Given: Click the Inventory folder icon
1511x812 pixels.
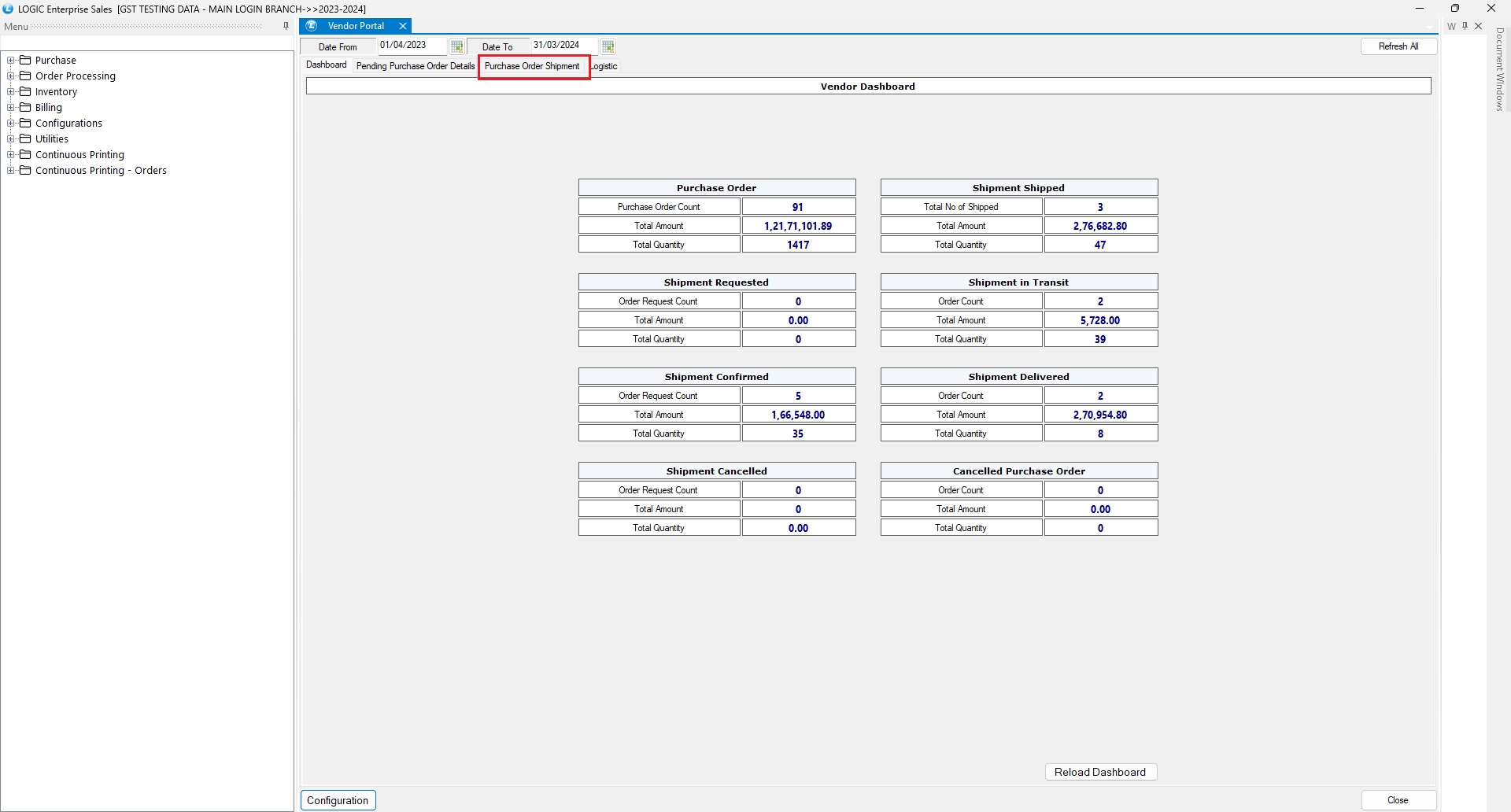Looking at the screenshot, I should [25, 91].
